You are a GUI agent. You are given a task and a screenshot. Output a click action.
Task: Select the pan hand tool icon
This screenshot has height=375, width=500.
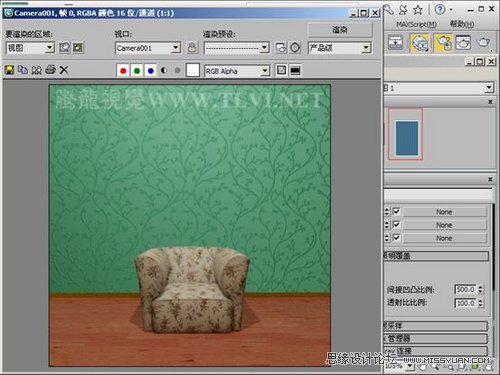click(x=423, y=367)
